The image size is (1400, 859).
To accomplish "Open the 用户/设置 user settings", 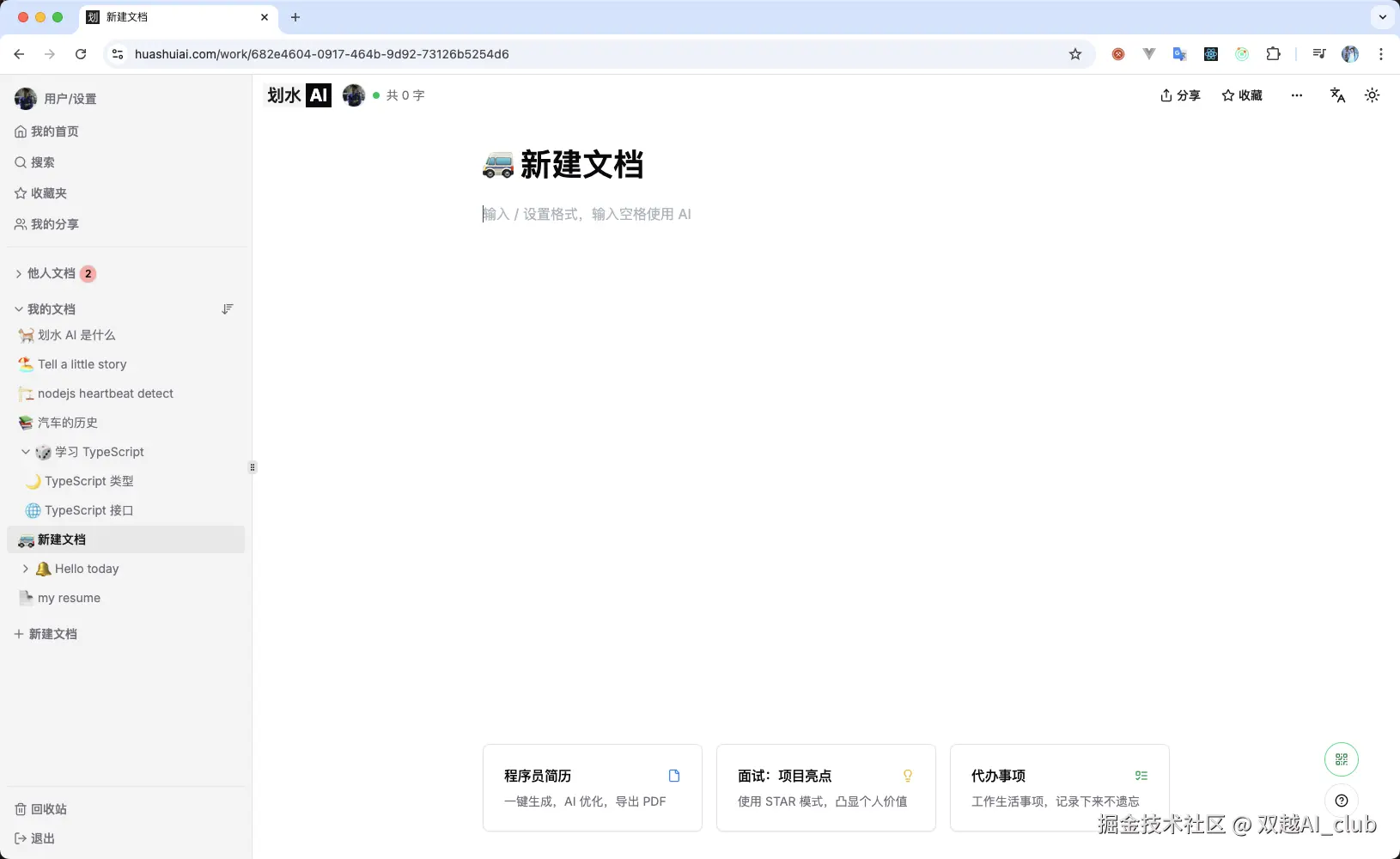I will pos(56,99).
